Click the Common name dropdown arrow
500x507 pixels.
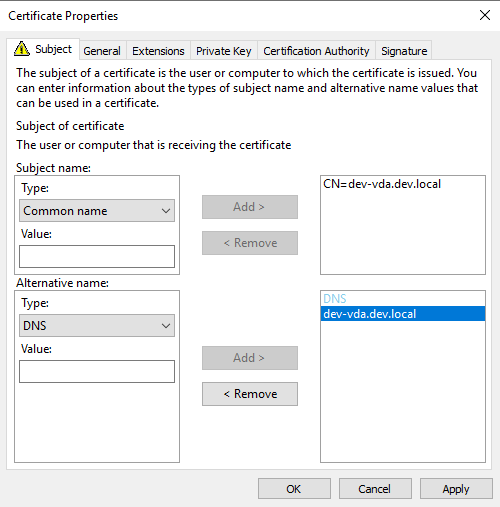(166, 211)
